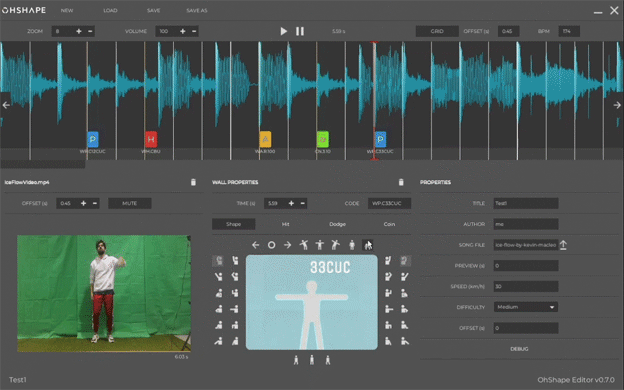This screenshot has height=390, width=624.
Task: Select the center circle position icon
Action: click(x=271, y=245)
